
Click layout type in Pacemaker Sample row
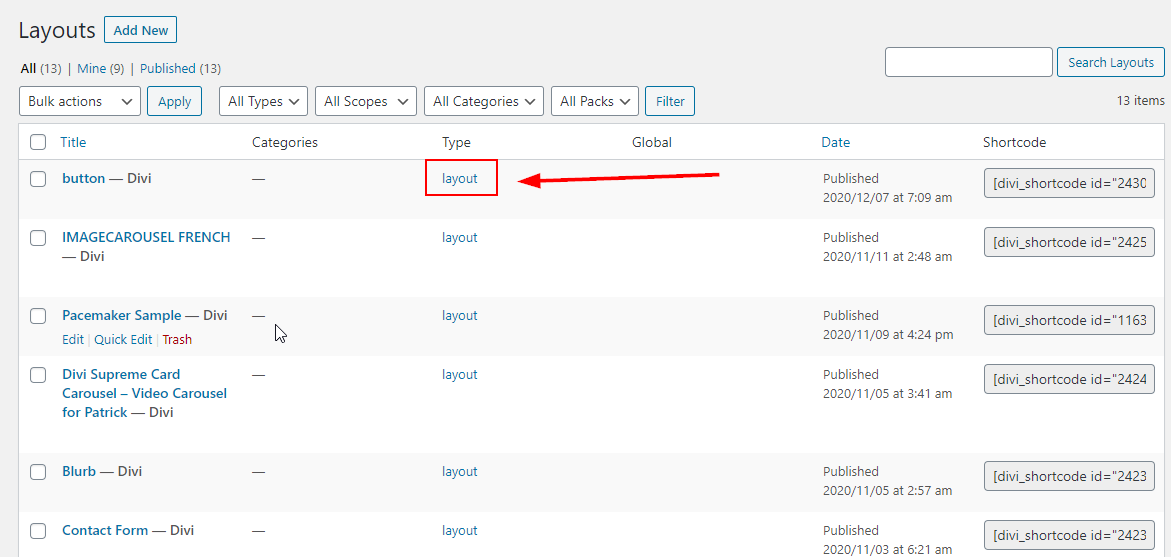(x=459, y=316)
